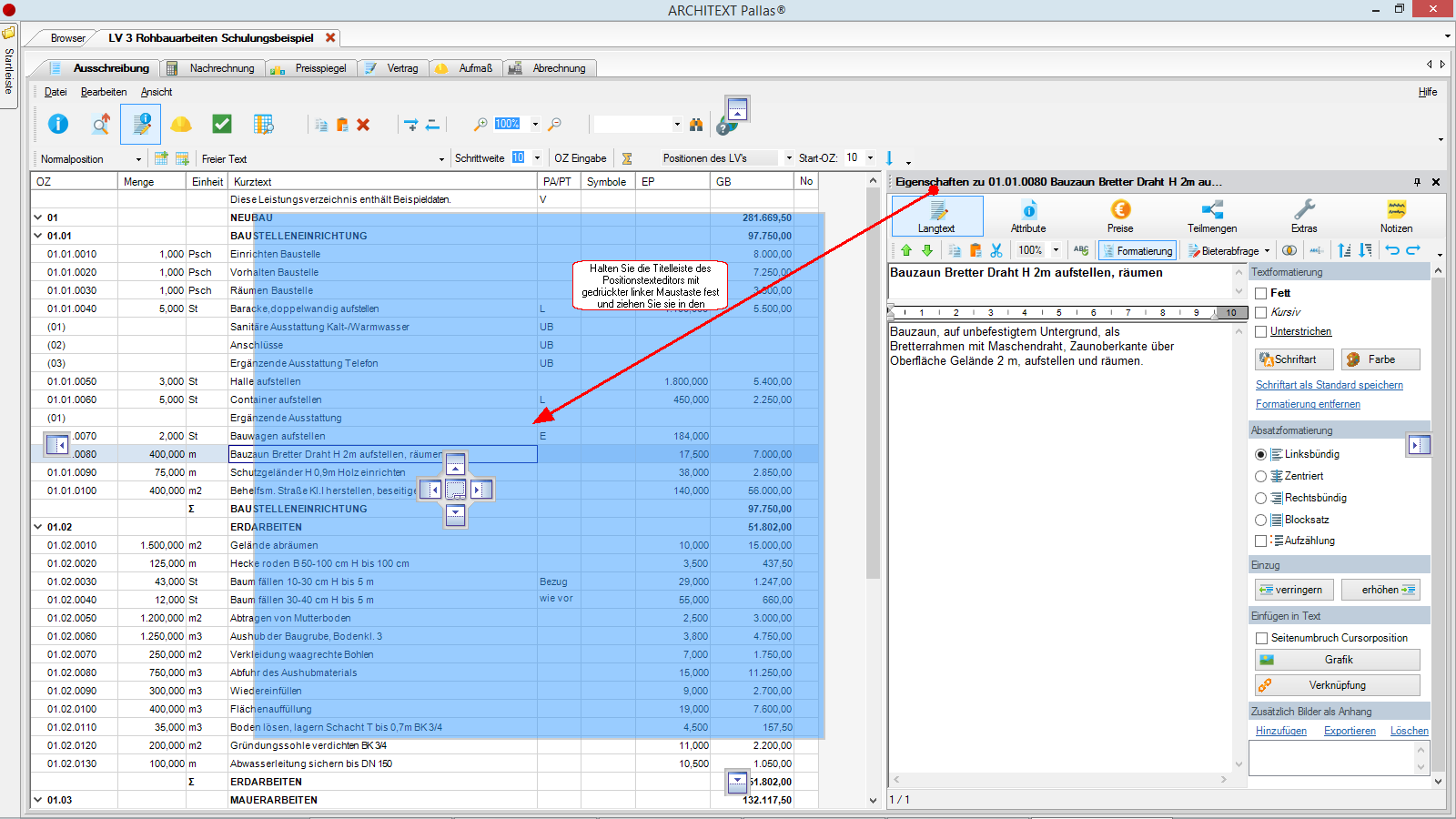
Task: Click the red X delete icon in main toolbar
Action: click(x=363, y=125)
